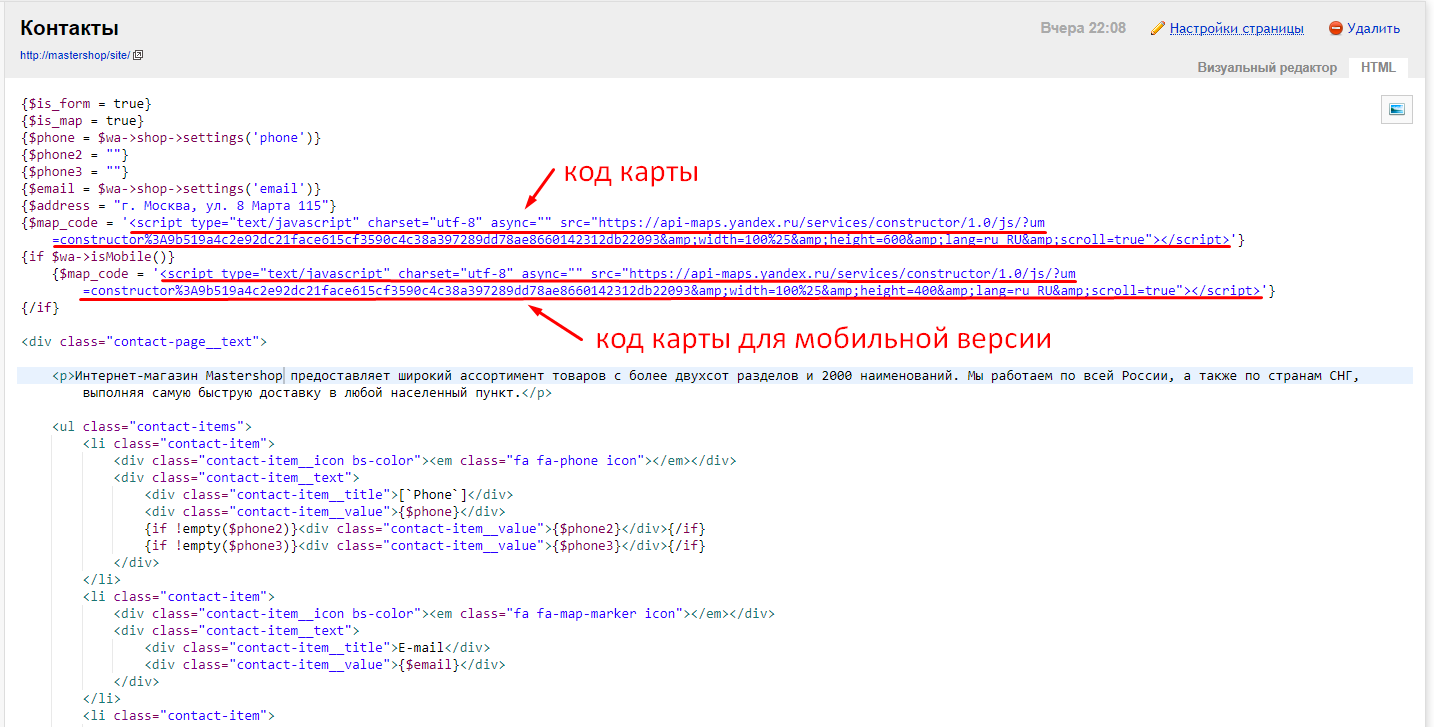Select the HTML editor tab
The width and height of the screenshot is (1434, 727).
point(1378,67)
